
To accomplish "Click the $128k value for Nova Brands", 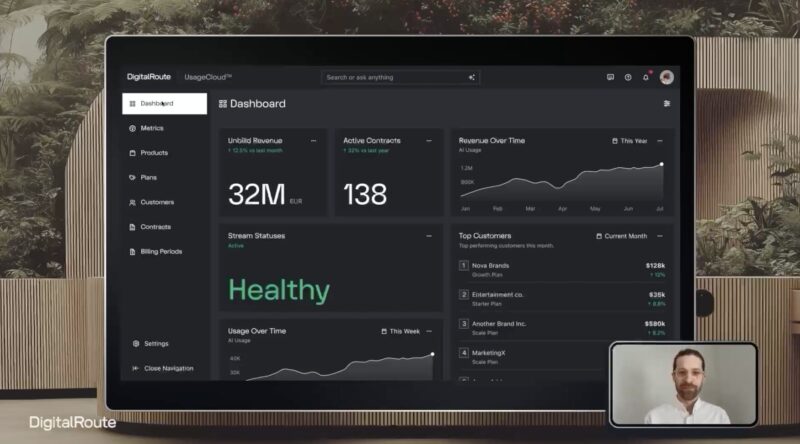I will click(655, 265).
